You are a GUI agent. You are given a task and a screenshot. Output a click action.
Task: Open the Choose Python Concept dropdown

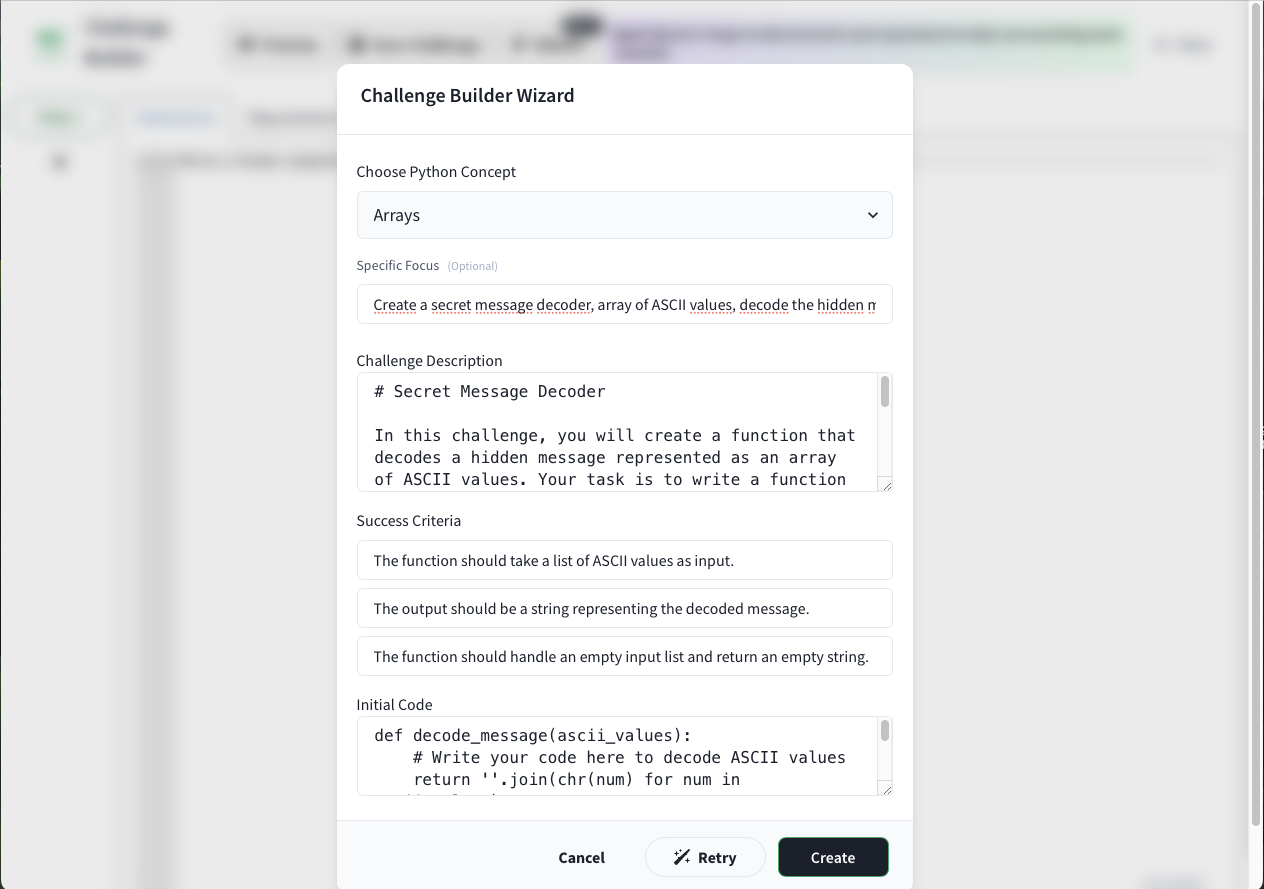[x=624, y=215]
